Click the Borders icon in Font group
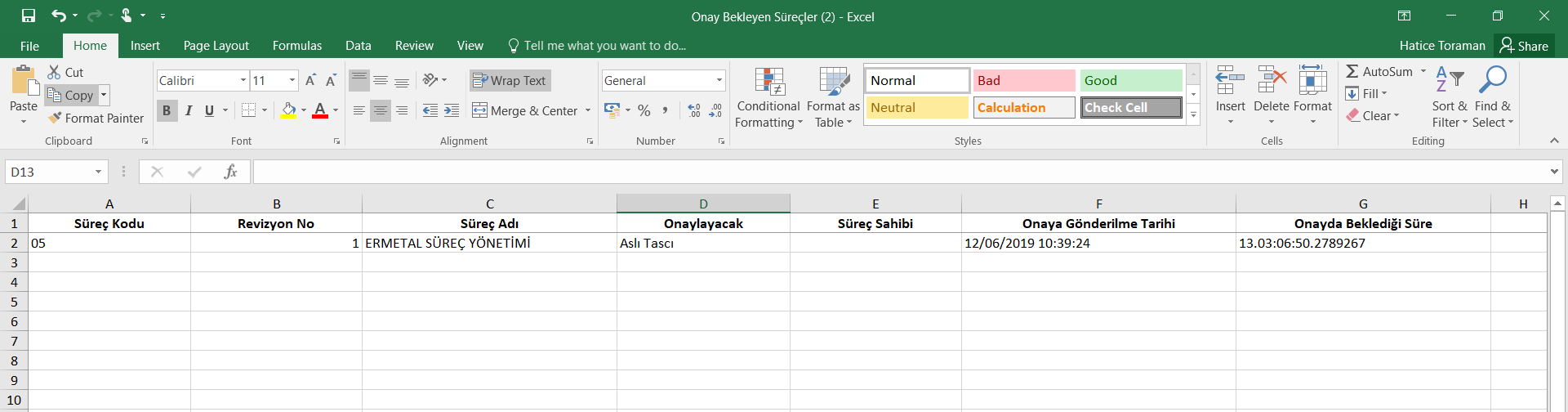 [249, 110]
